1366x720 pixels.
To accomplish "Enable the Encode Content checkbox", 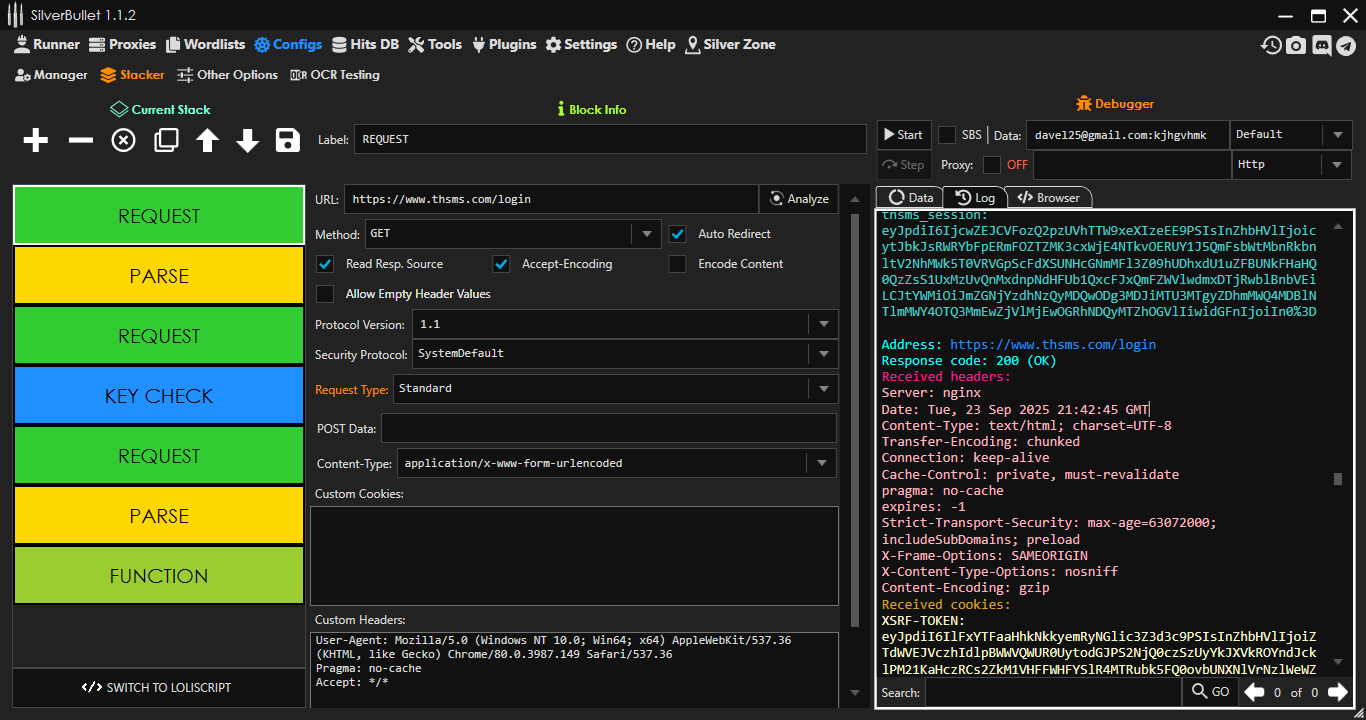I will coord(678,264).
